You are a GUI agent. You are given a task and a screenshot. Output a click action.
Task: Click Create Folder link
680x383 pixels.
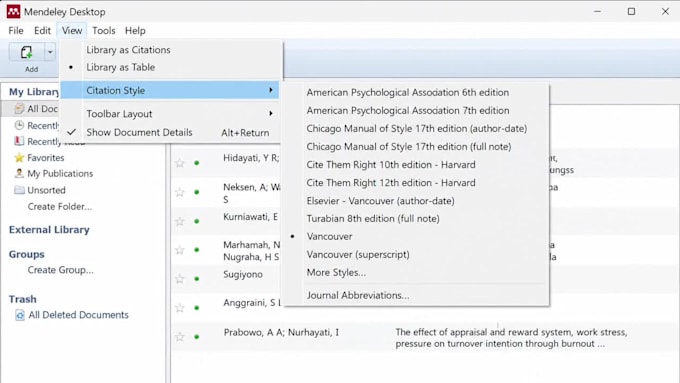click(x=60, y=206)
